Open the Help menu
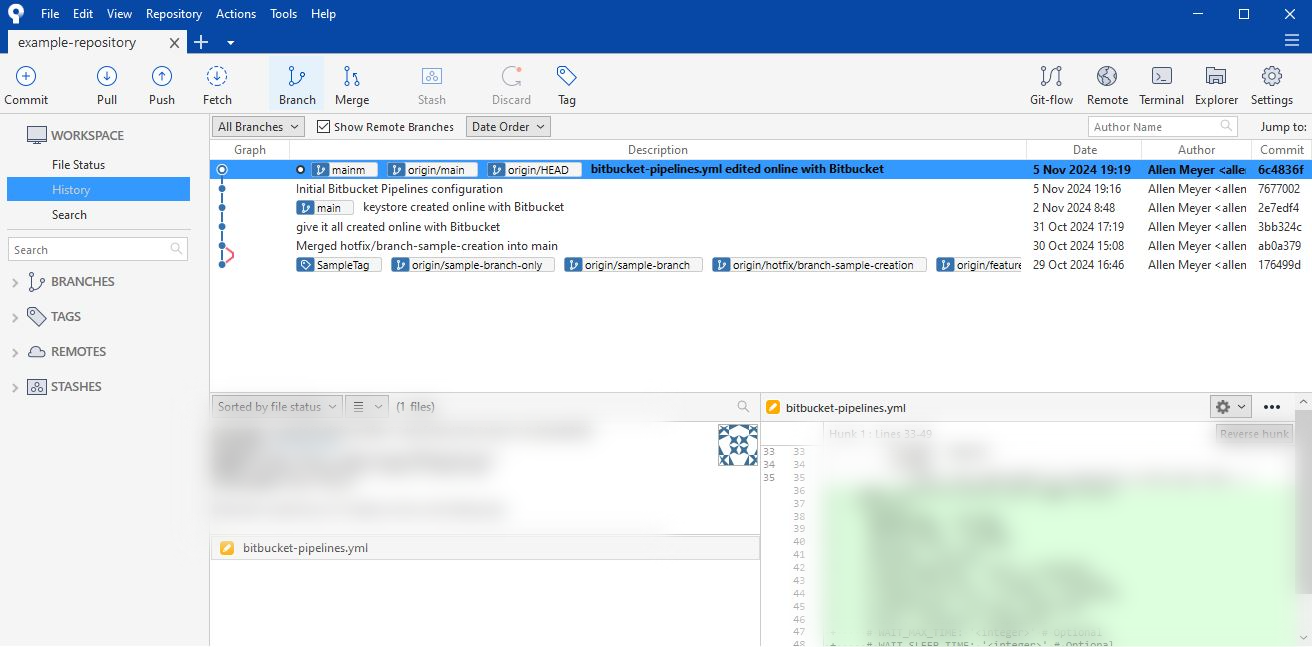The height and width of the screenshot is (647, 1312). (323, 14)
